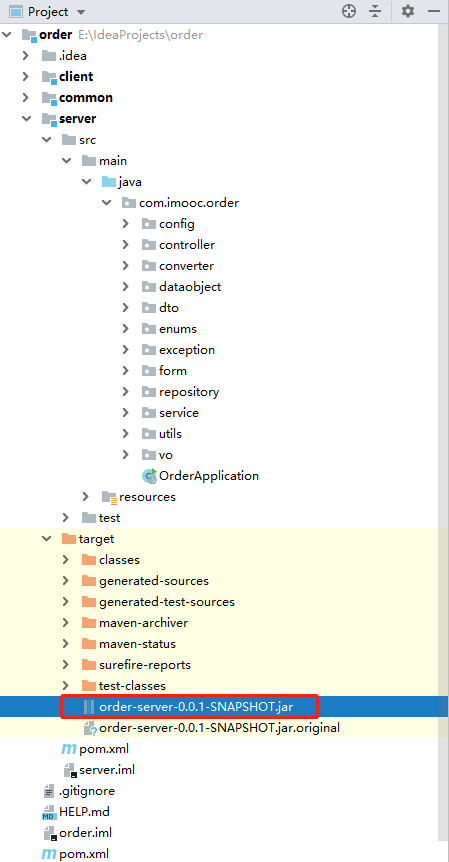
Task: Click the Maven pom.xml icon under server
Action: (x=69, y=749)
